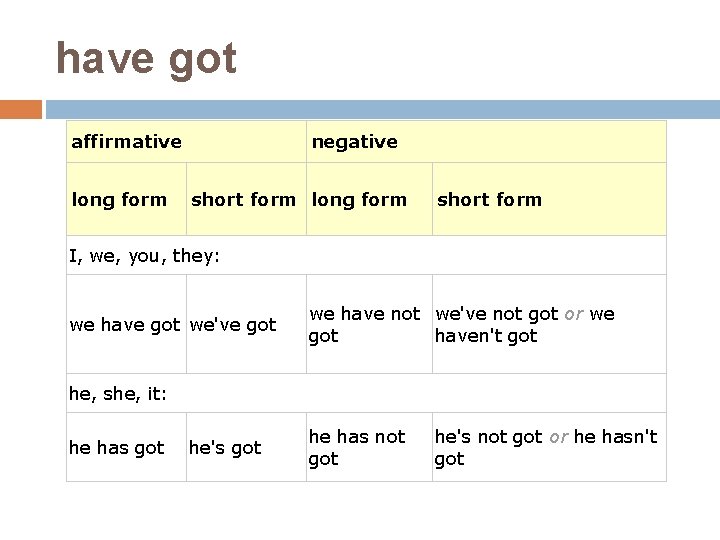
Task: Click the gray "or" in the "he's not got" cell
Action: [559, 437]
